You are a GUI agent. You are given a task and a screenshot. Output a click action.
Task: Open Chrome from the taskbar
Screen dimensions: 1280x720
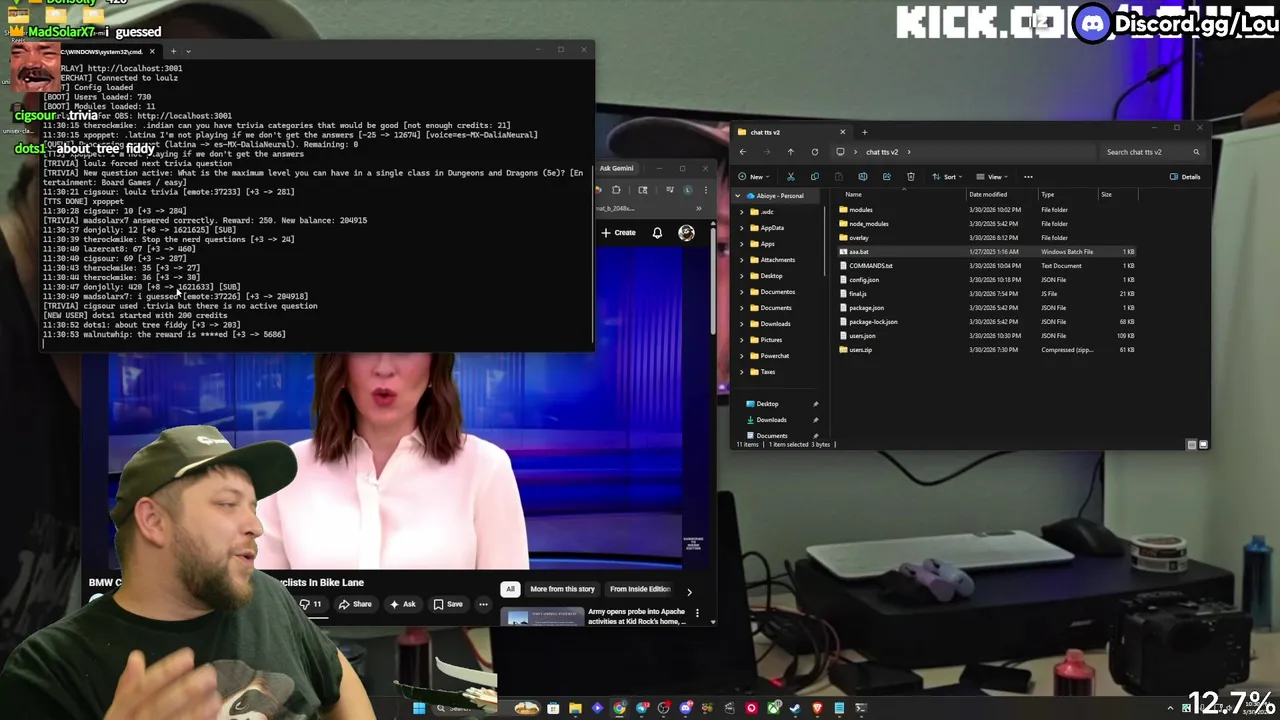click(620, 708)
